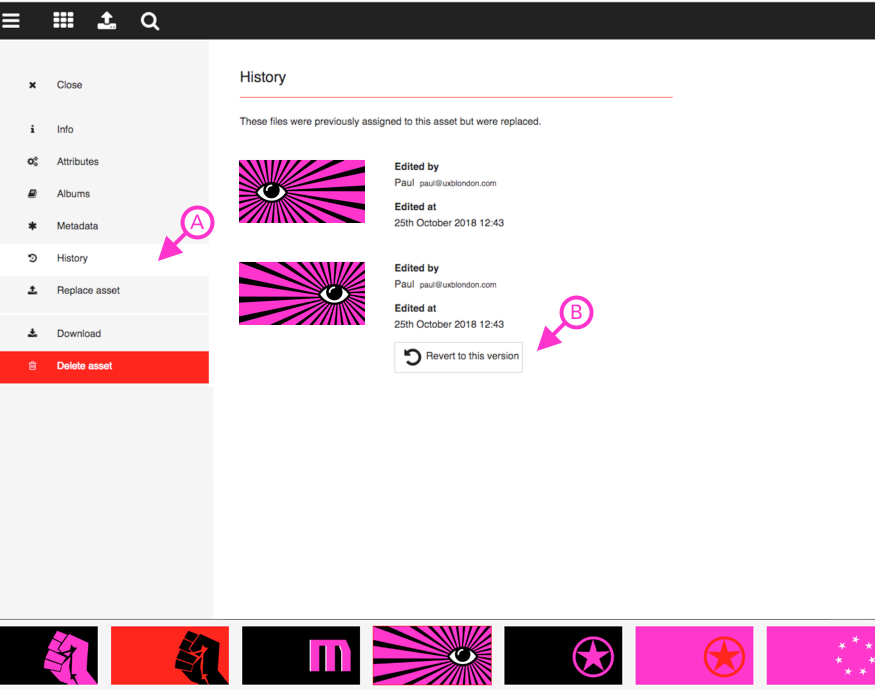This screenshot has width=875, height=690.
Task: Click the Info sidebar icon
Action: 32,130
